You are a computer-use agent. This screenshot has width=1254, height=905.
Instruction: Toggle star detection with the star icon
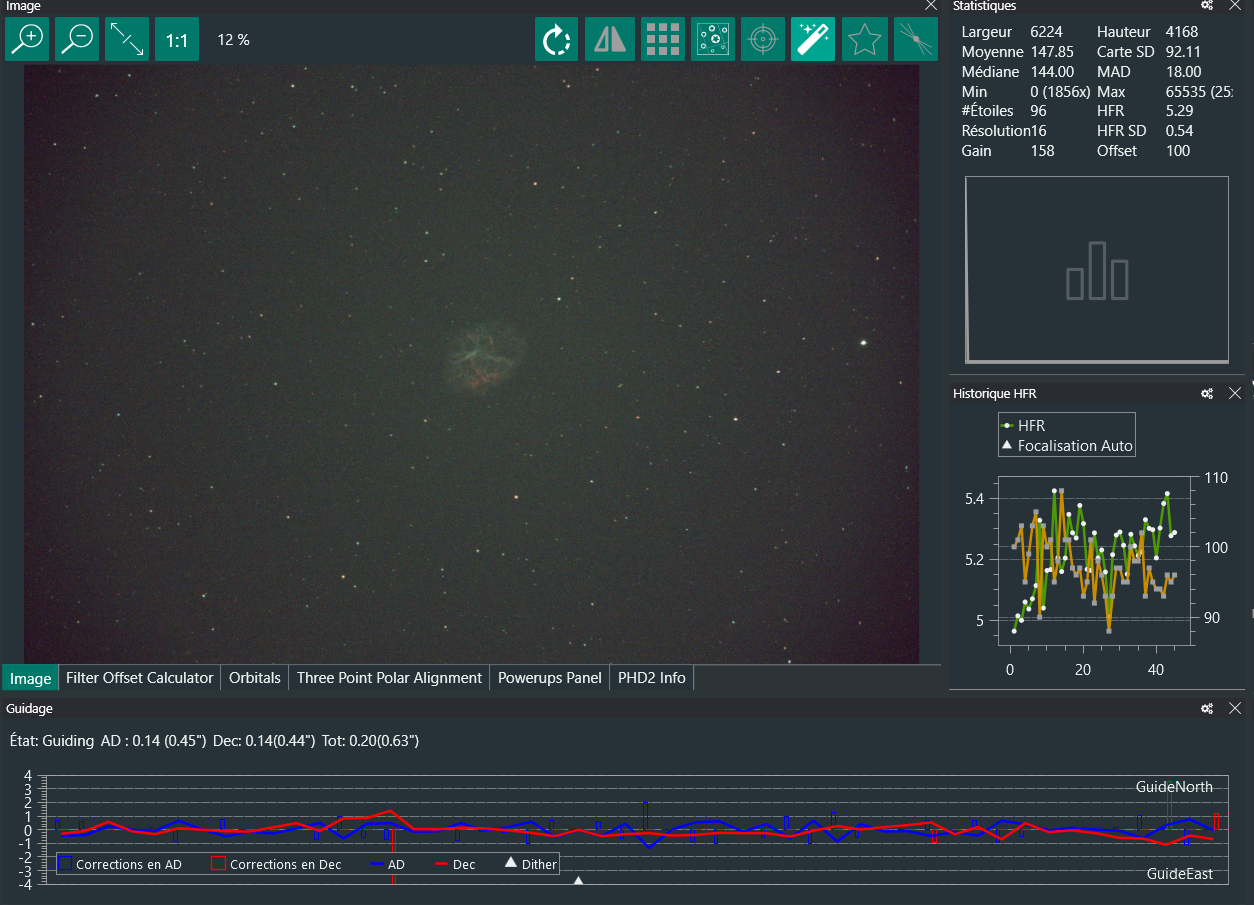coord(864,40)
